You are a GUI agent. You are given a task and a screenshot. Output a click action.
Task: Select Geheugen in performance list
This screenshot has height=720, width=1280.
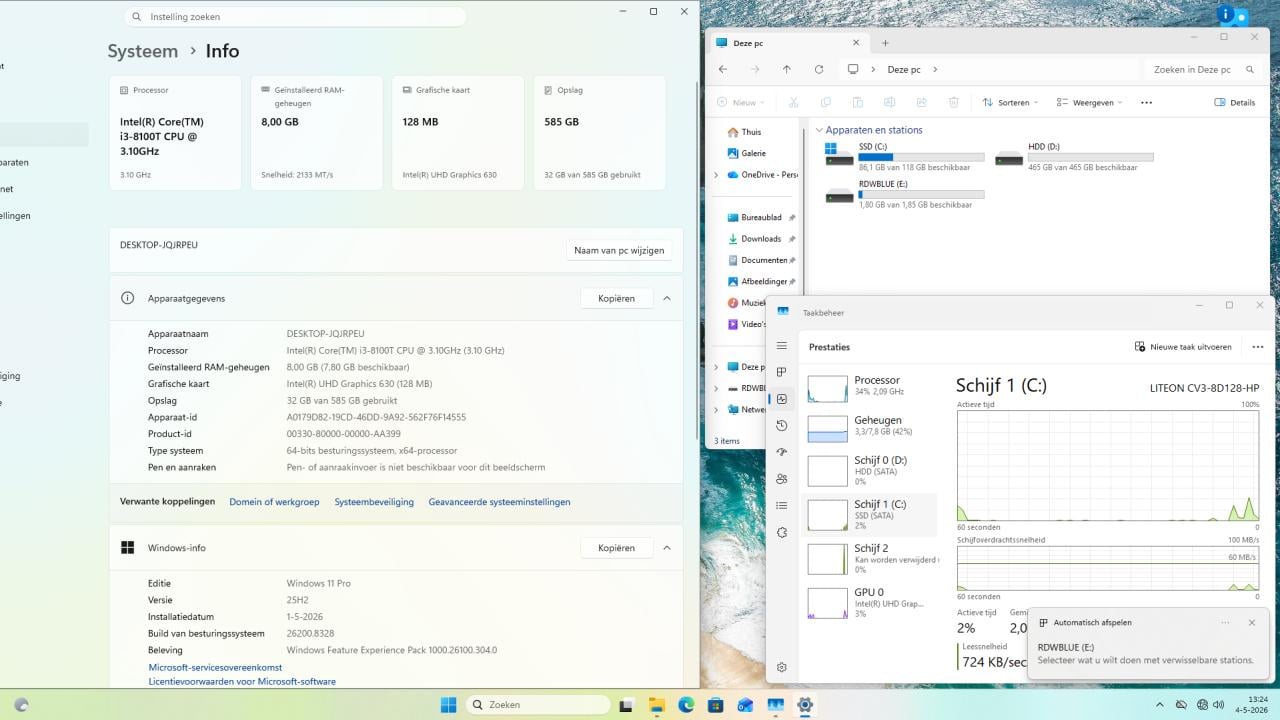[x=871, y=427]
